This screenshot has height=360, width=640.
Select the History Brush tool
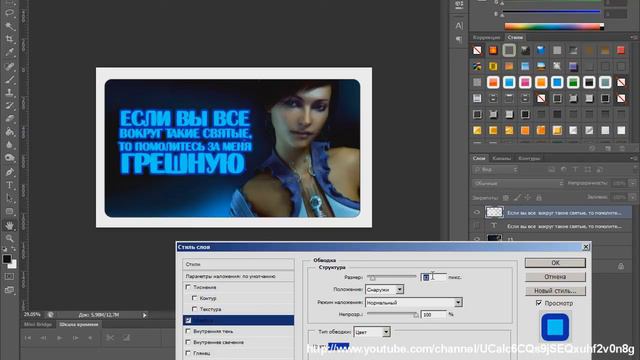click(x=9, y=105)
